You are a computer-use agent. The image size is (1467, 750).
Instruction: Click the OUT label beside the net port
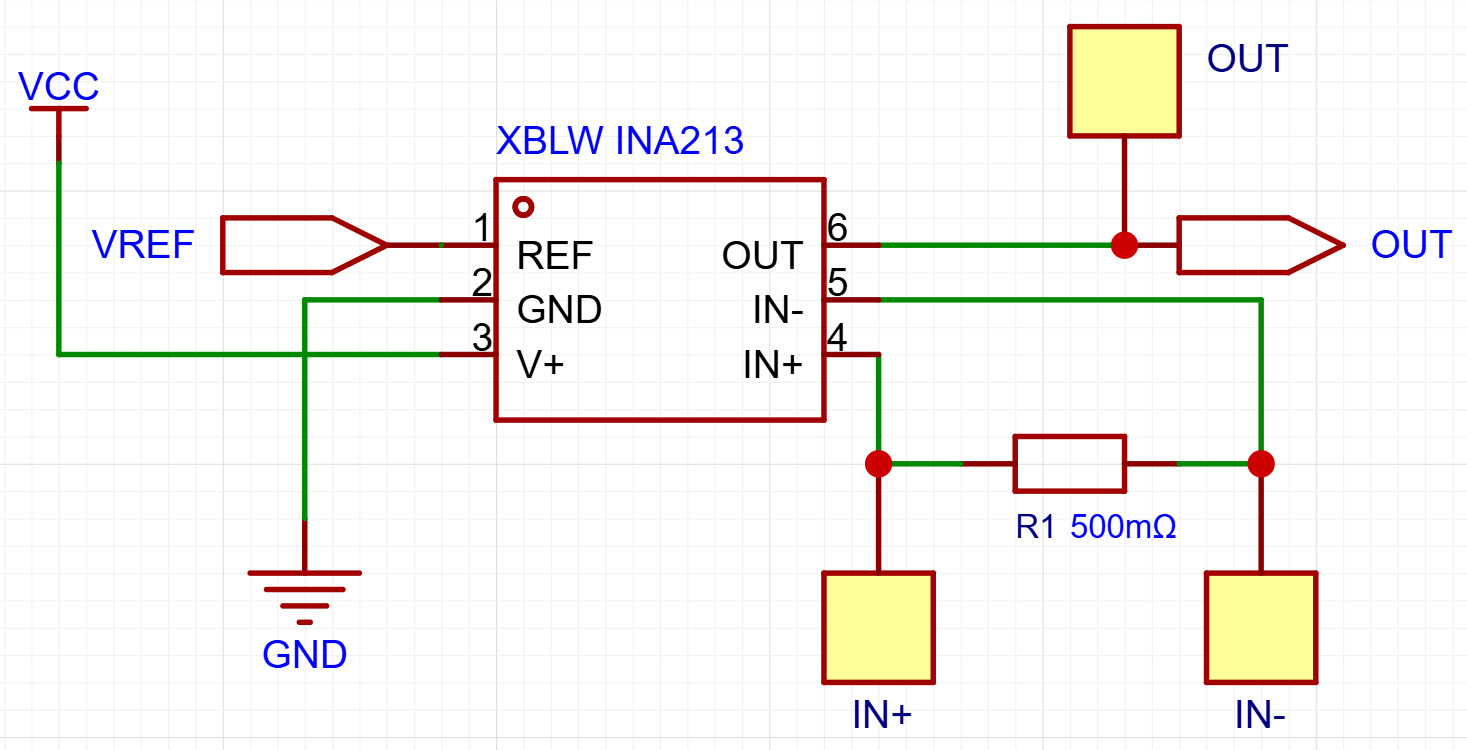(1411, 244)
